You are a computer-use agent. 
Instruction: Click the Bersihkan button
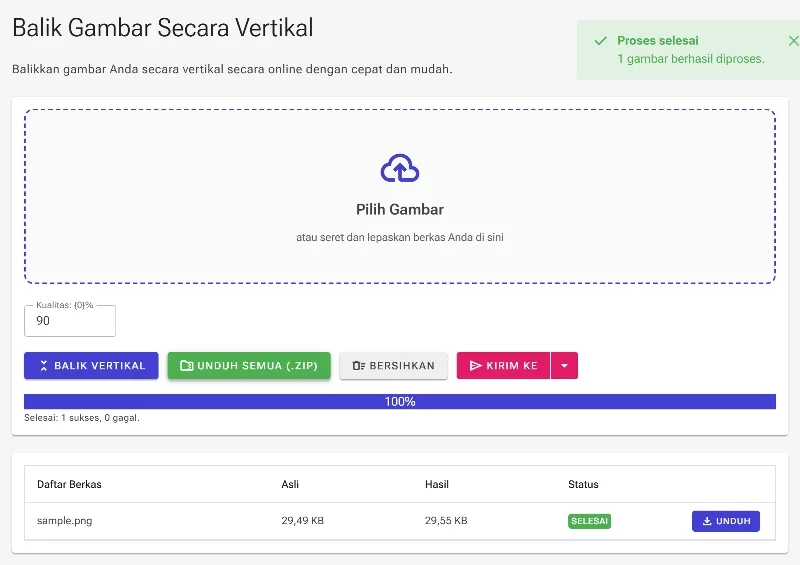pyautogui.click(x=393, y=365)
